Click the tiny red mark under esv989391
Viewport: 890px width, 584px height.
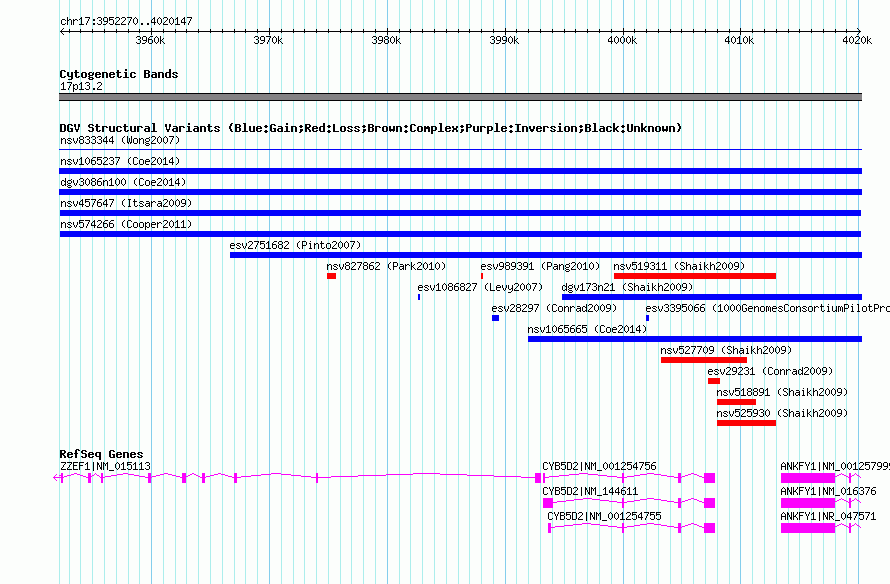click(482, 276)
